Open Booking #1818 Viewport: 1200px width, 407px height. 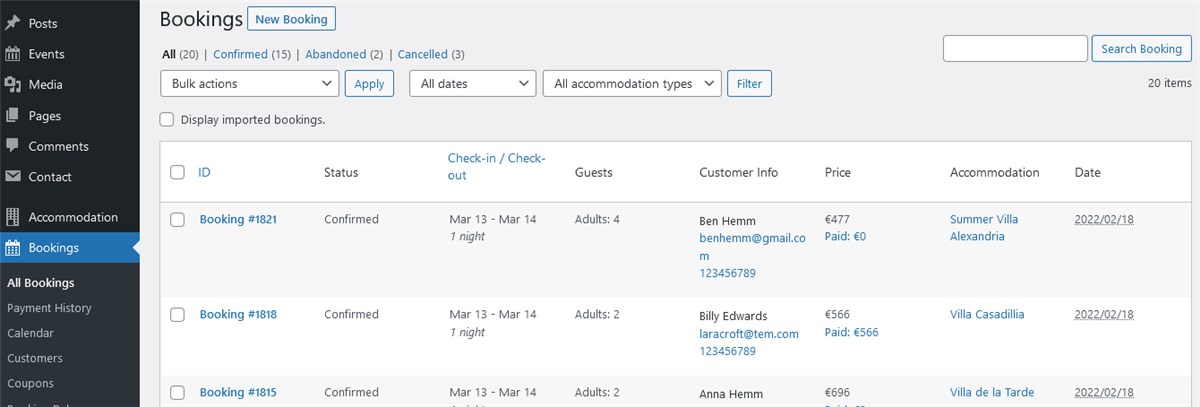pos(238,314)
